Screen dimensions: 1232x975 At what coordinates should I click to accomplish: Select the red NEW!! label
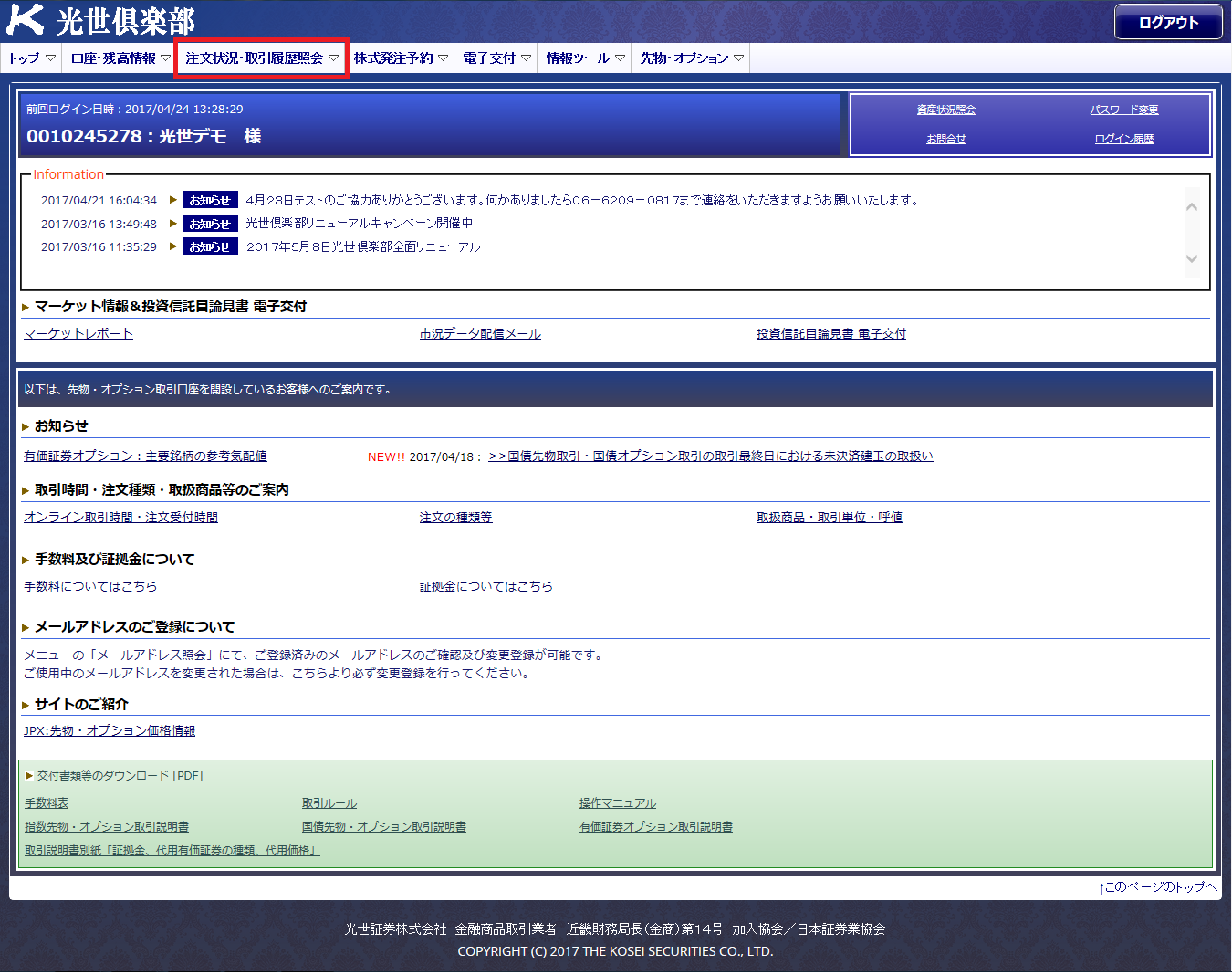(x=386, y=456)
